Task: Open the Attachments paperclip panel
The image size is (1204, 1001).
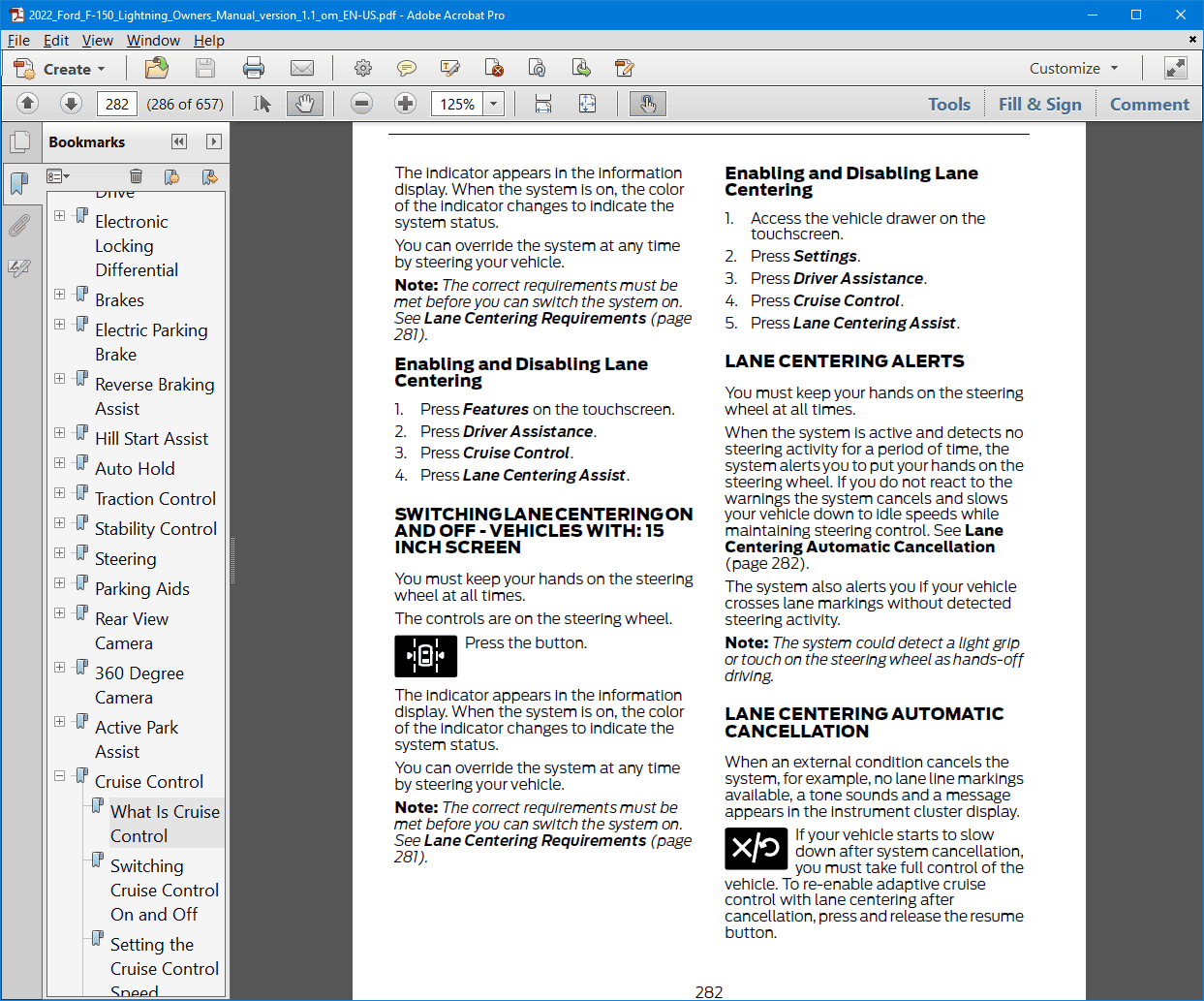Action: pos(19,226)
